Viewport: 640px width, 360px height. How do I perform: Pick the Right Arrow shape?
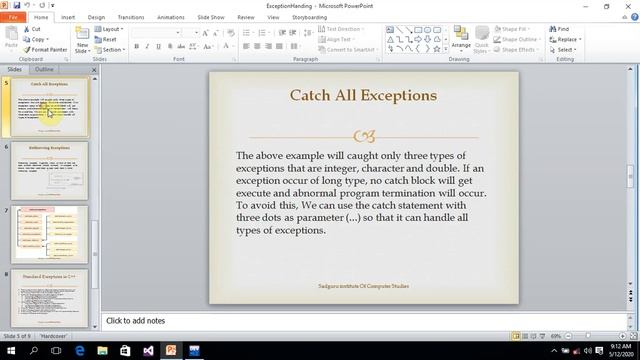click(418, 40)
